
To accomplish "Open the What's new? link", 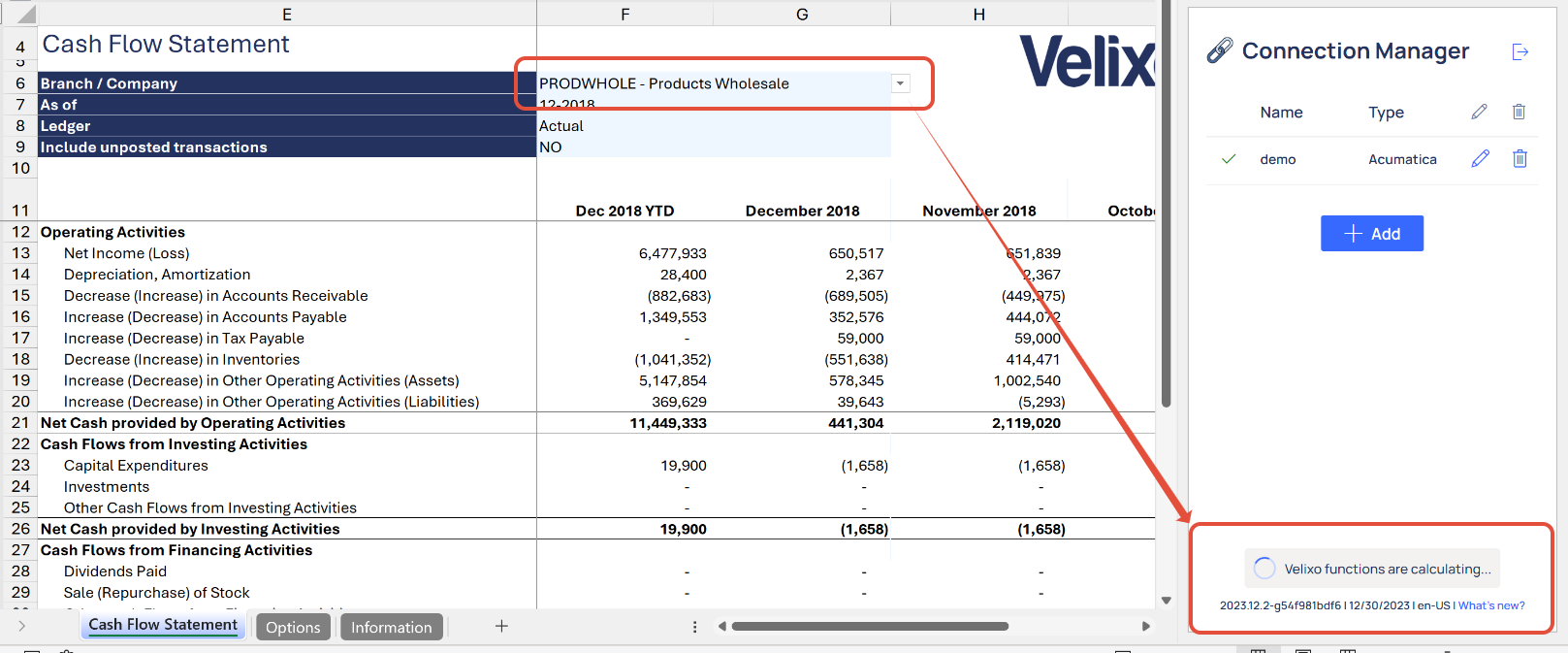I will click(1491, 605).
